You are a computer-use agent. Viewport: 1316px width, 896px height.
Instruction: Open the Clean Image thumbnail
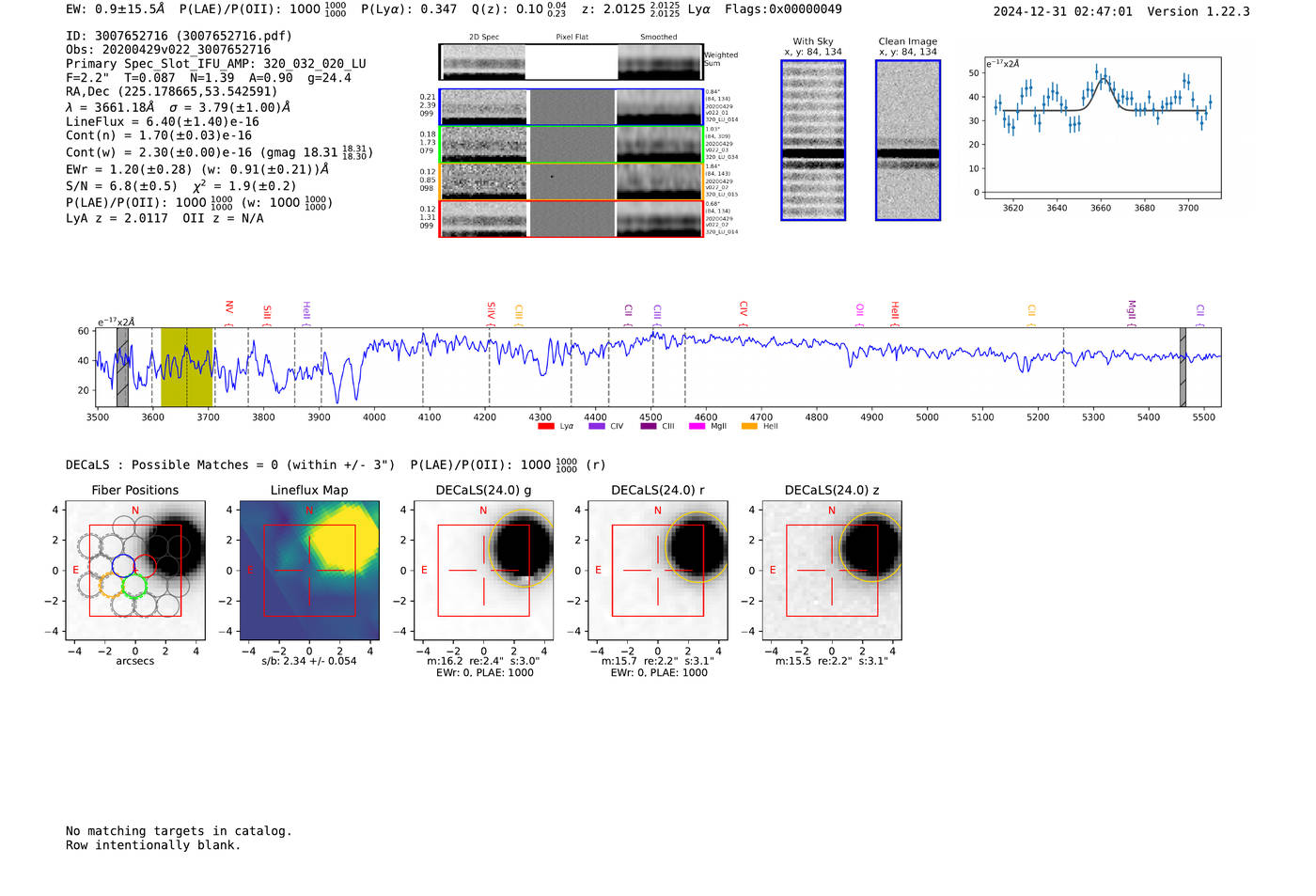[x=908, y=140]
